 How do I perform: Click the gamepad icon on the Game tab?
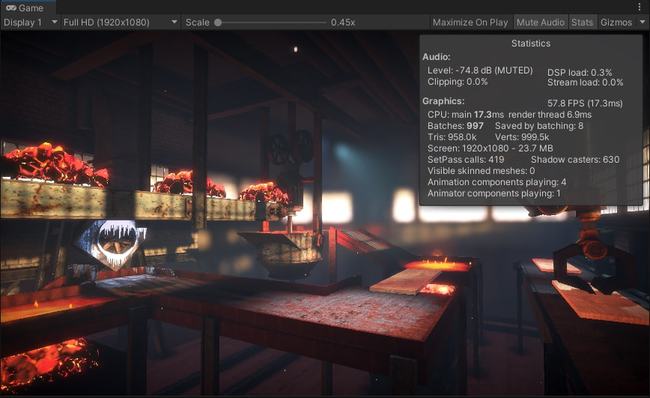click(x=11, y=7)
